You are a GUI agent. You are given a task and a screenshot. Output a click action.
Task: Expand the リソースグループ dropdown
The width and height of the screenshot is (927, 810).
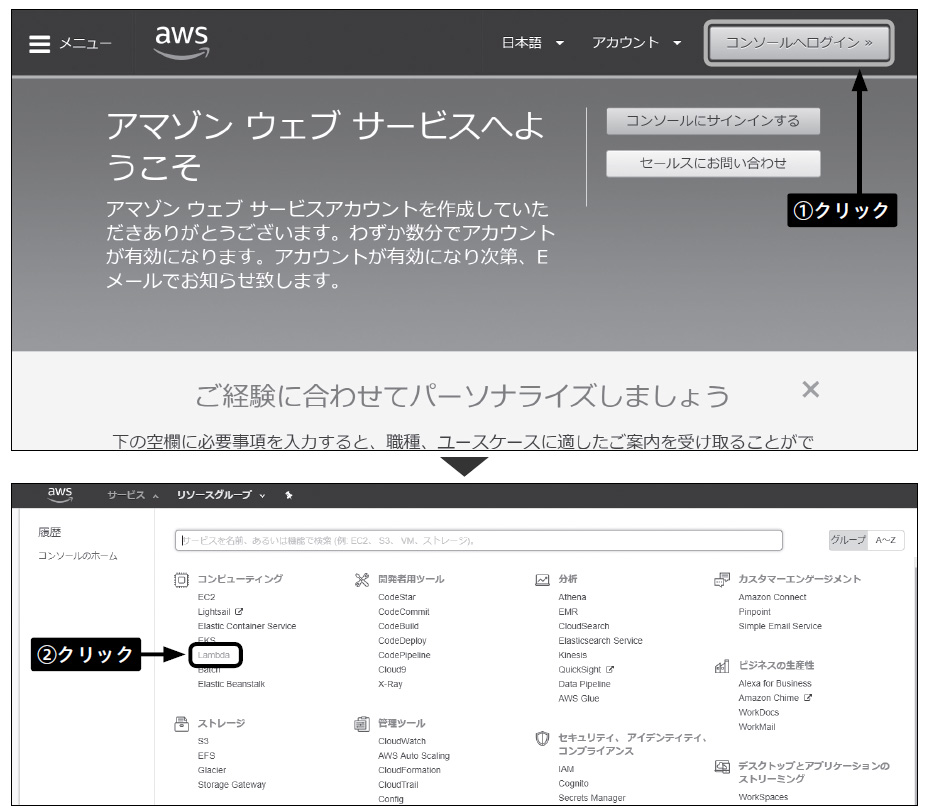tap(221, 495)
